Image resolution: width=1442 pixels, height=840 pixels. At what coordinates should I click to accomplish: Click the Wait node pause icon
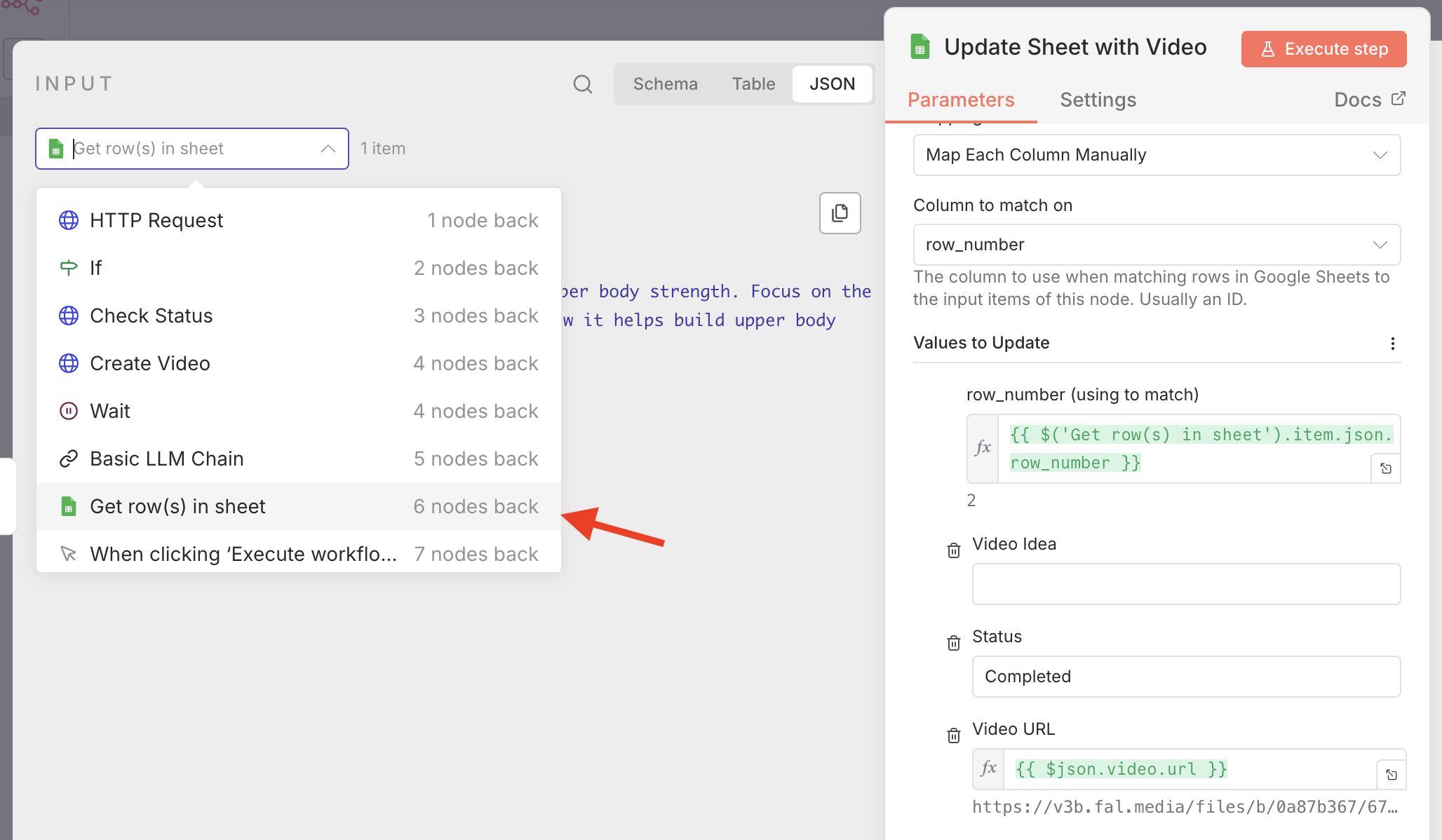click(x=68, y=410)
